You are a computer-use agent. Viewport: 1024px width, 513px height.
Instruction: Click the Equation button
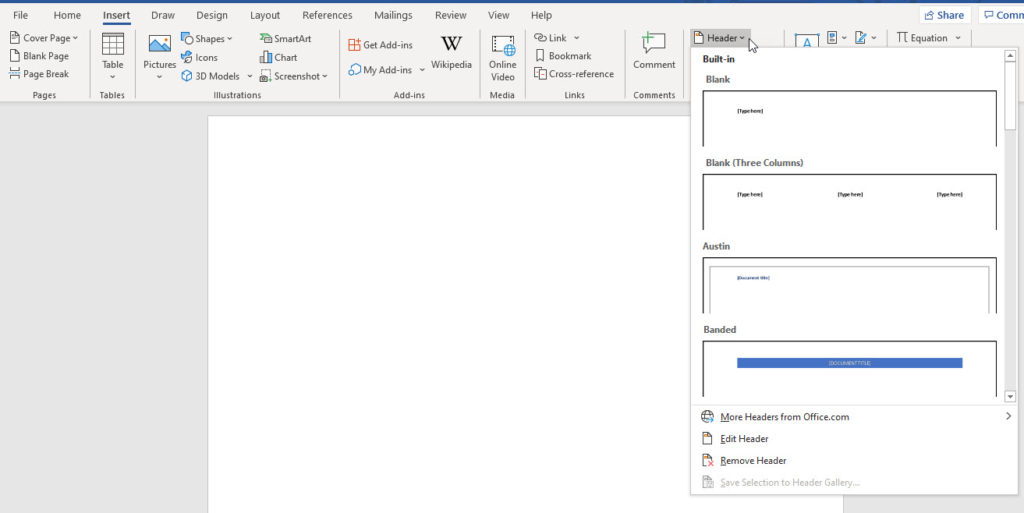(x=922, y=38)
